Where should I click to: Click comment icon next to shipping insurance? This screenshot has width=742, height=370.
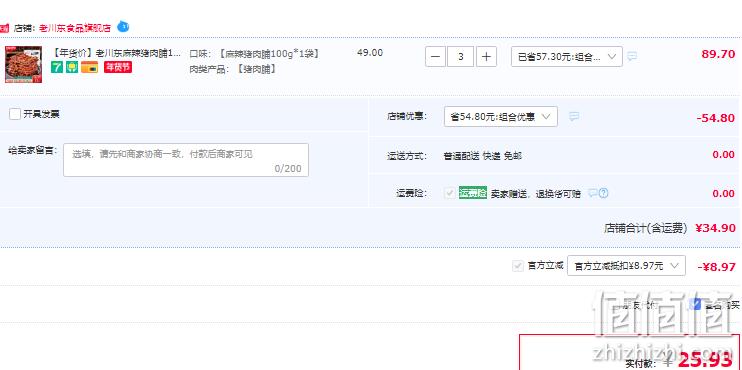(x=592, y=193)
